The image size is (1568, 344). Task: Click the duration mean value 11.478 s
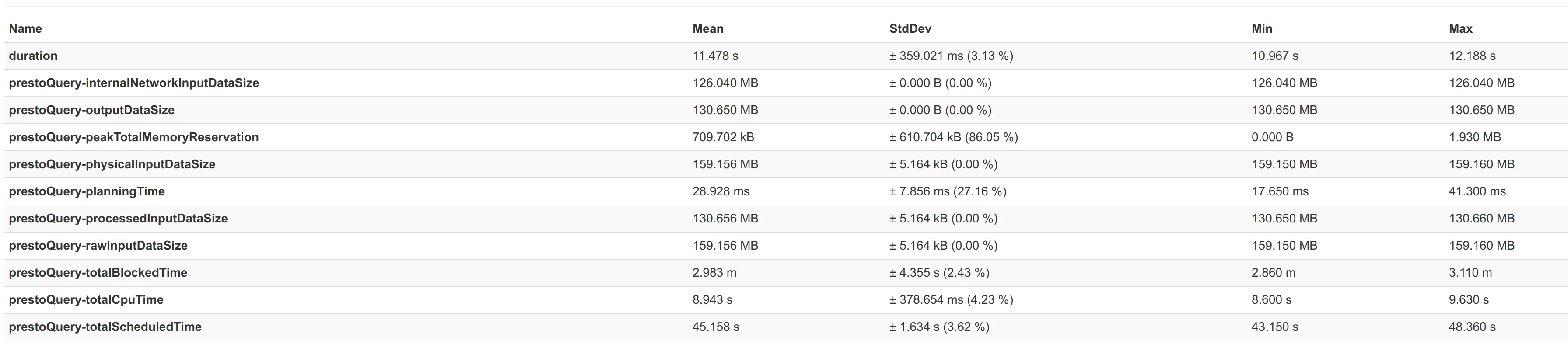[x=714, y=56]
